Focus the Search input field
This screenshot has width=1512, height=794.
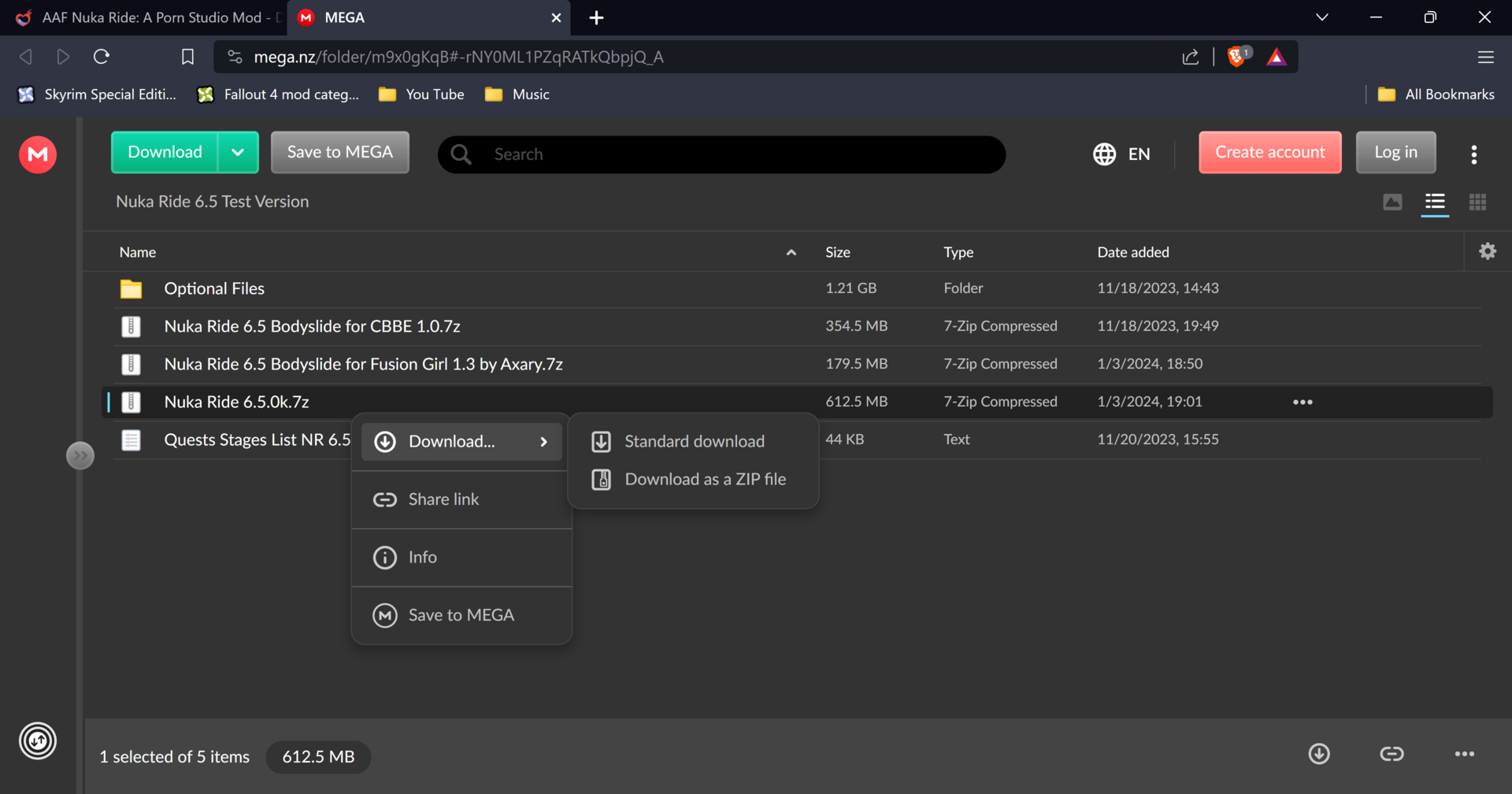pos(721,154)
